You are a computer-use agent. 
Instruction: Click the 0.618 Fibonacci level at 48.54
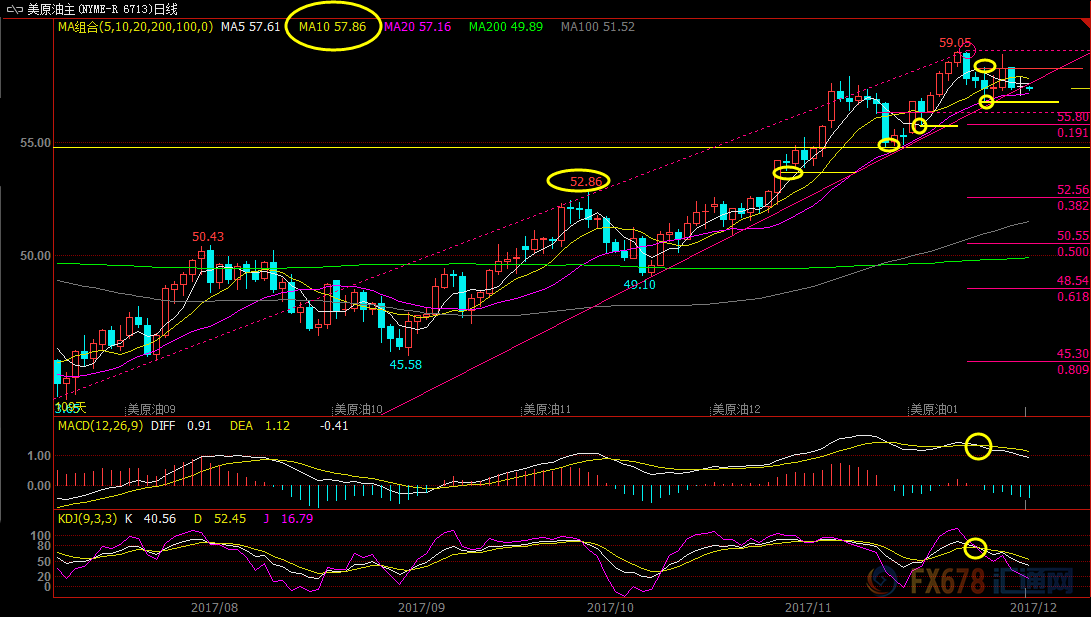1072,297
